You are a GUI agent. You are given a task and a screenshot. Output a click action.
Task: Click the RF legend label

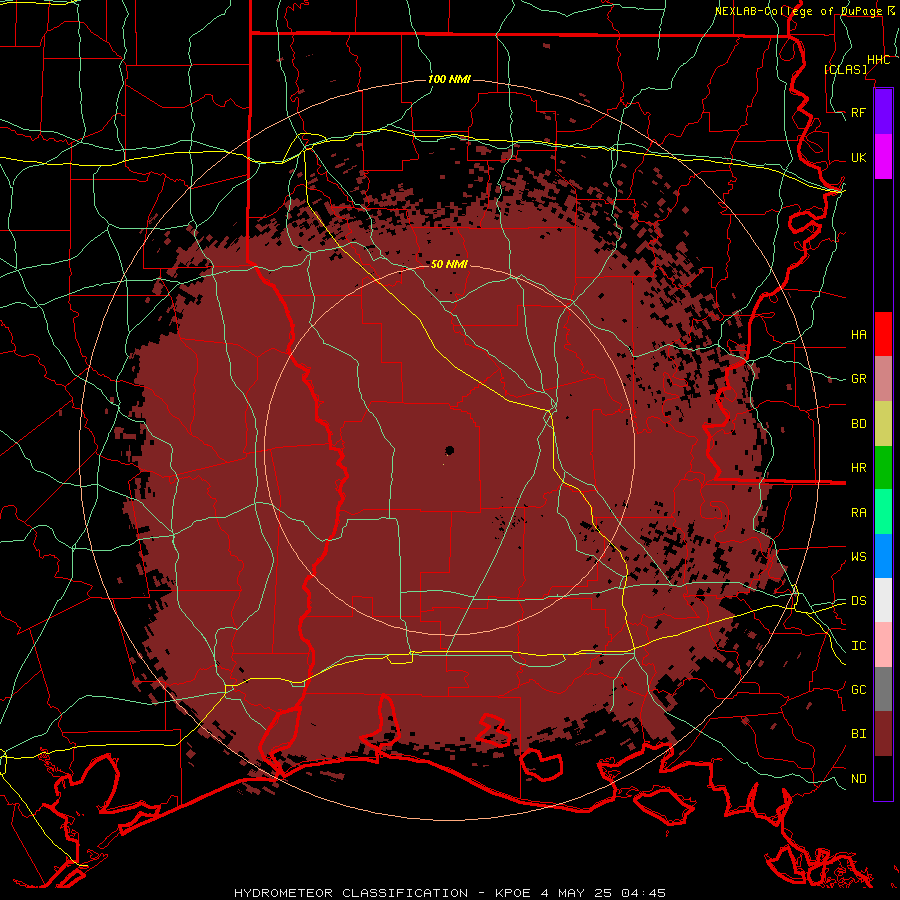(x=859, y=112)
